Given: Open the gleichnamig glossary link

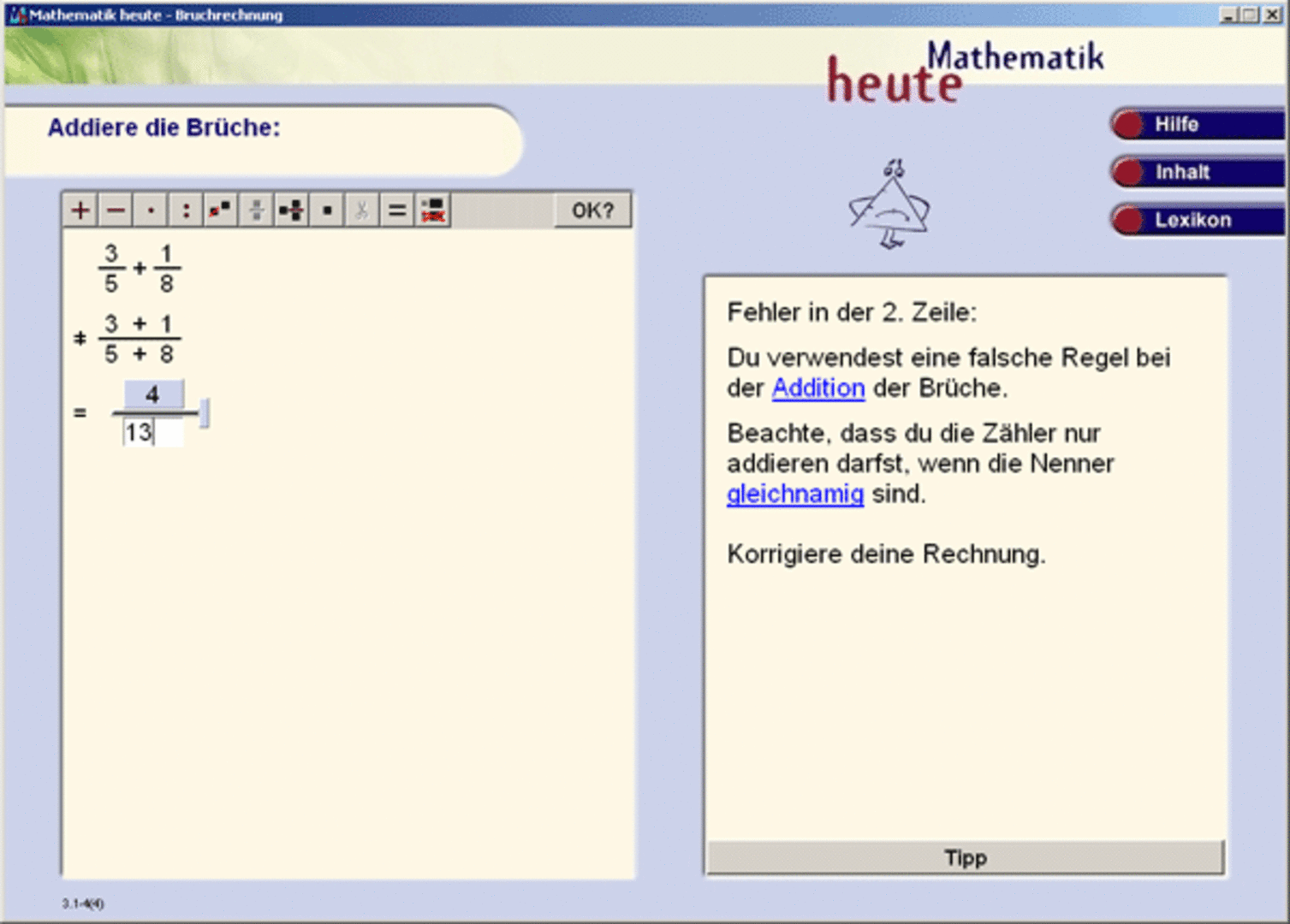Looking at the screenshot, I should [794, 495].
